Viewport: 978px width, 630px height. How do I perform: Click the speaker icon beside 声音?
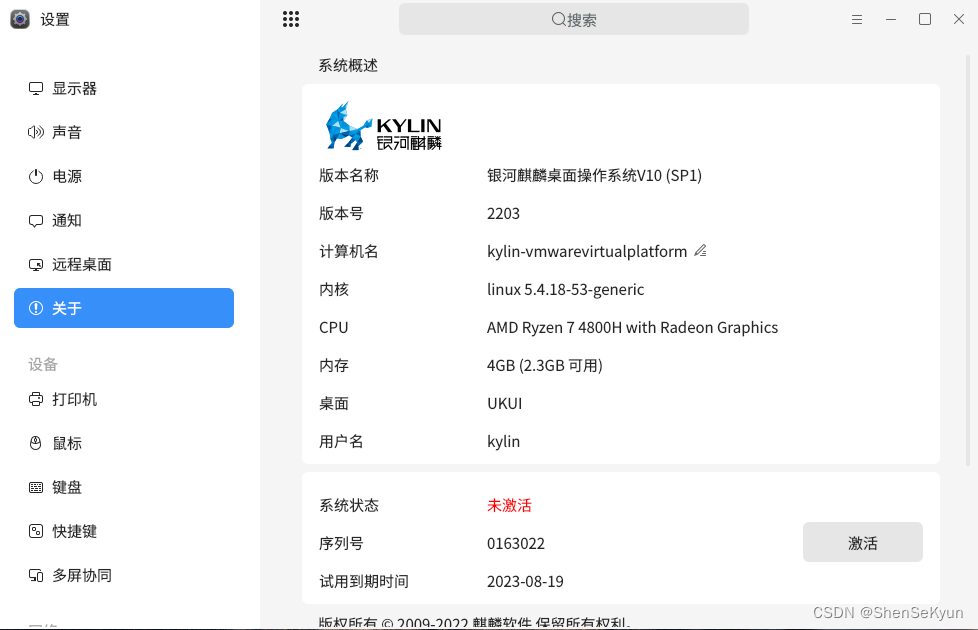[36, 132]
